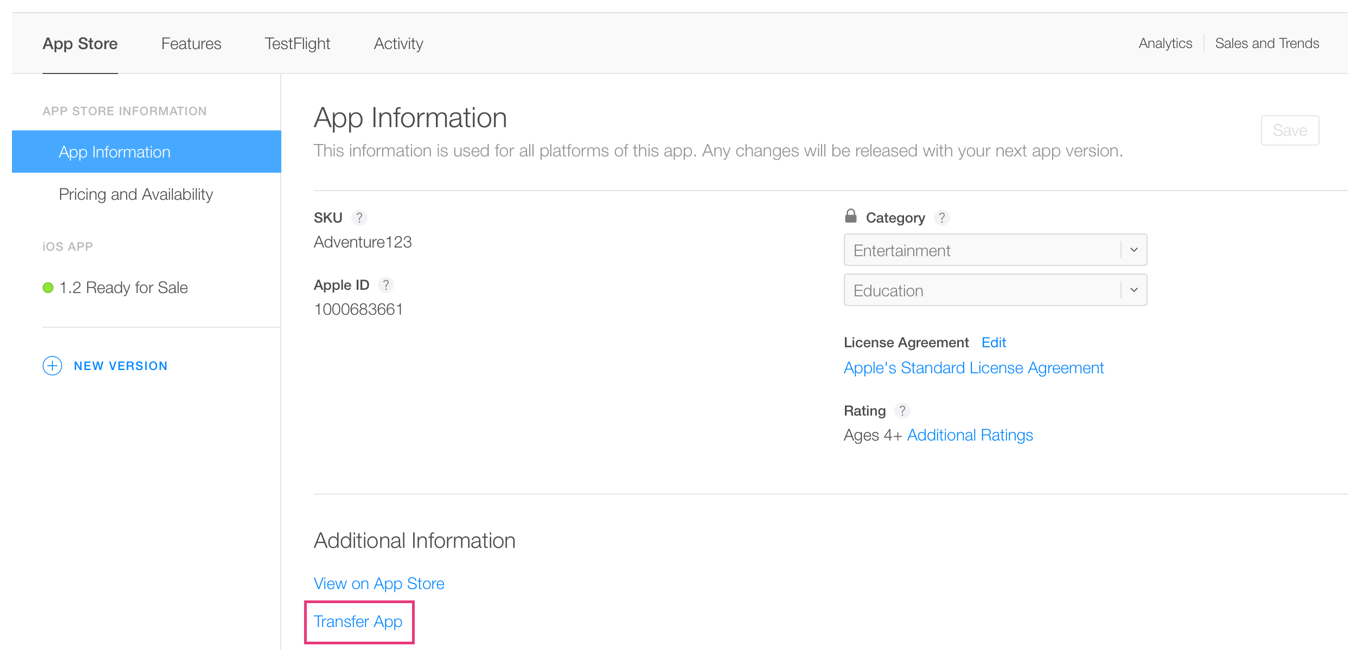Select the Features tab
This screenshot has height=662, width=1360.
(191, 43)
